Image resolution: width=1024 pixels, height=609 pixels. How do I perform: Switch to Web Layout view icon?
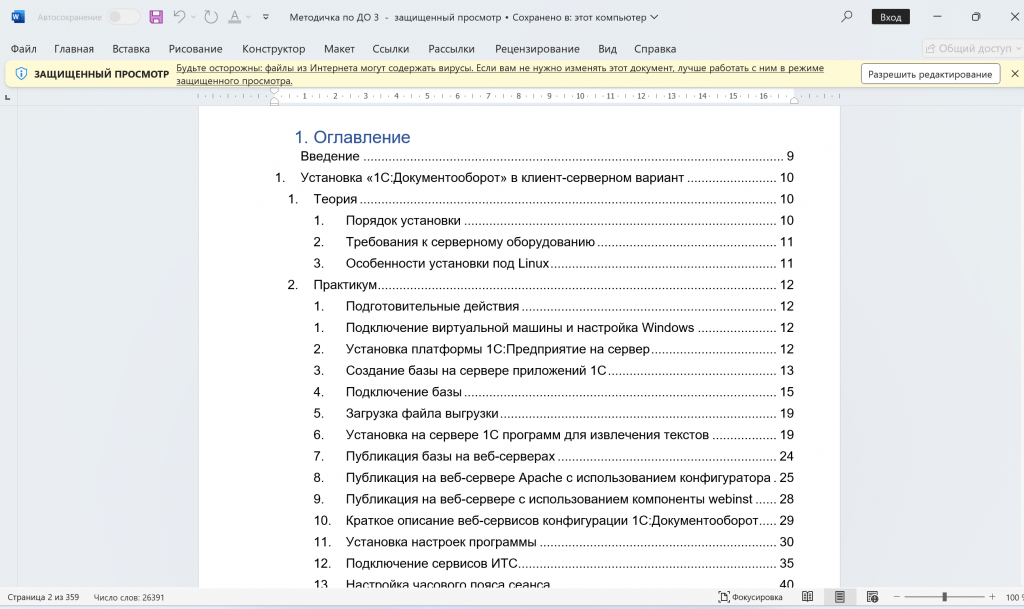pos(872,597)
